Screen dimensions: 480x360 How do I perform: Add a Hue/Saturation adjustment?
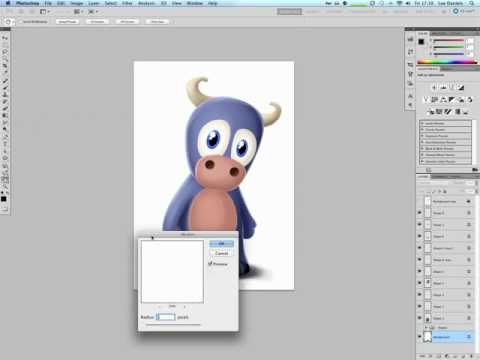(434, 99)
